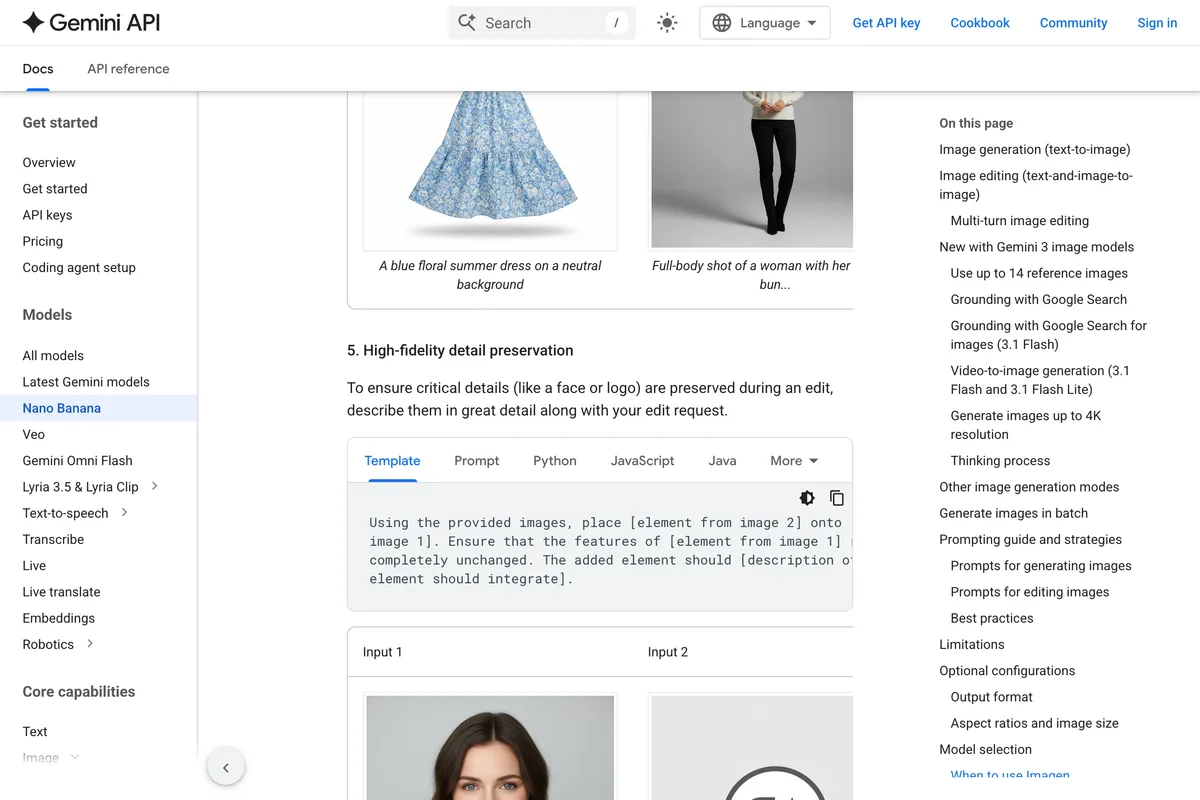Viewport: 1200px width, 800px height.
Task: Jump to Model selection section
Action: tap(985, 749)
